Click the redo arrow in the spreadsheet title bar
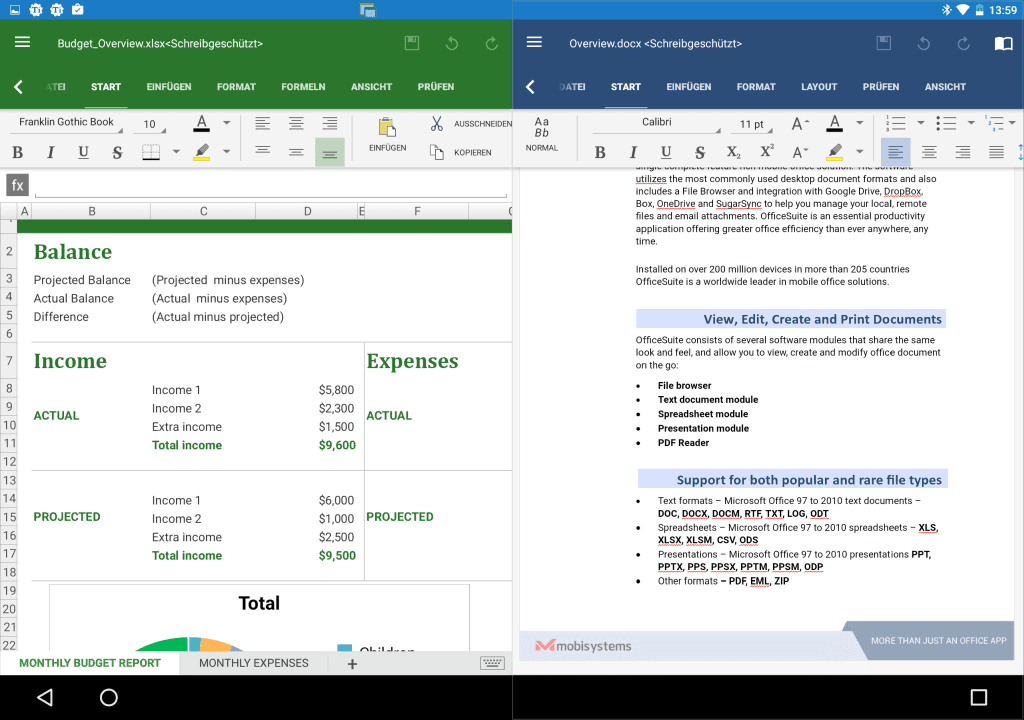The width and height of the screenshot is (1024, 720). pos(492,43)
